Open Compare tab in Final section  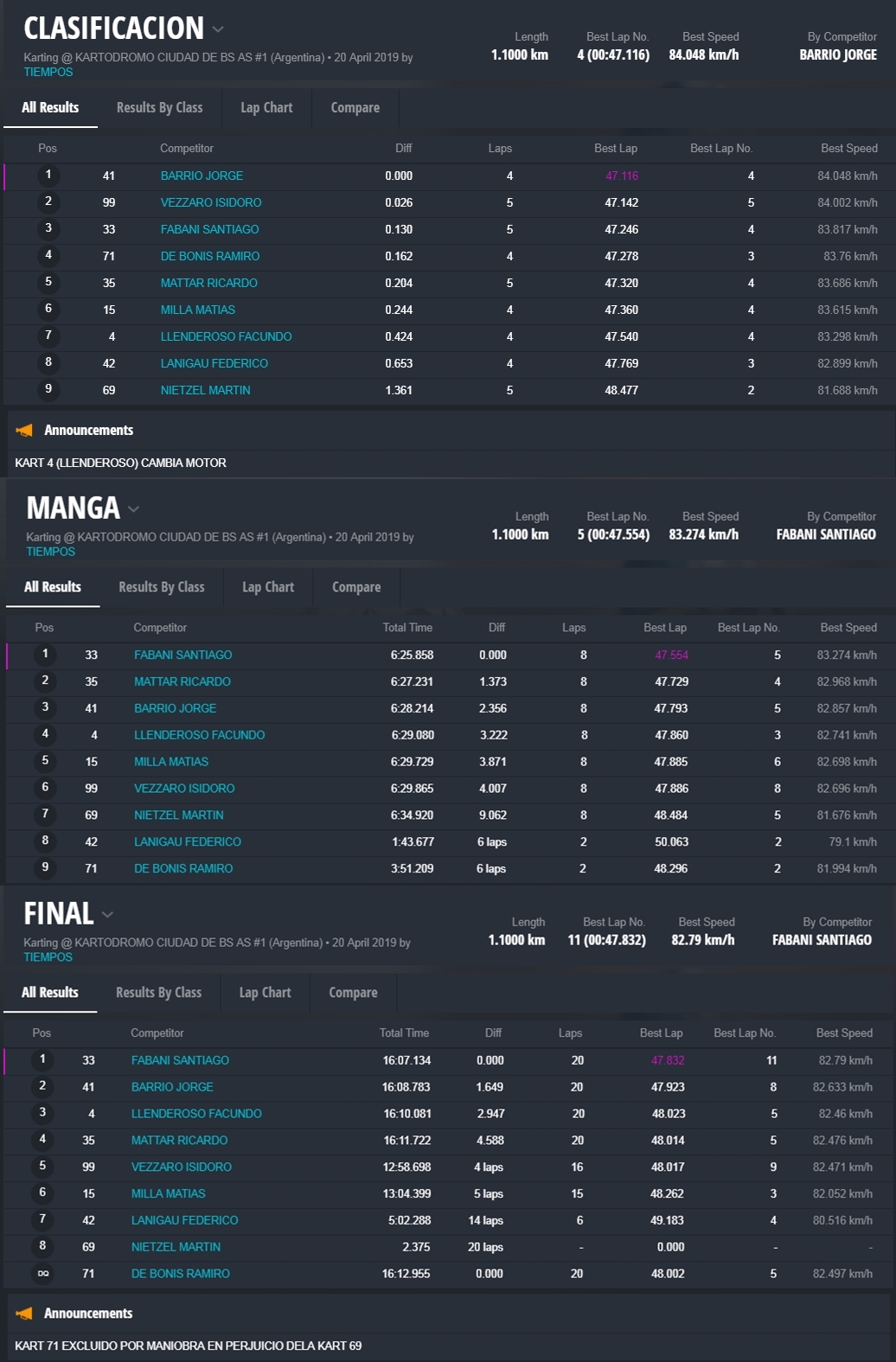click(353, 993)
